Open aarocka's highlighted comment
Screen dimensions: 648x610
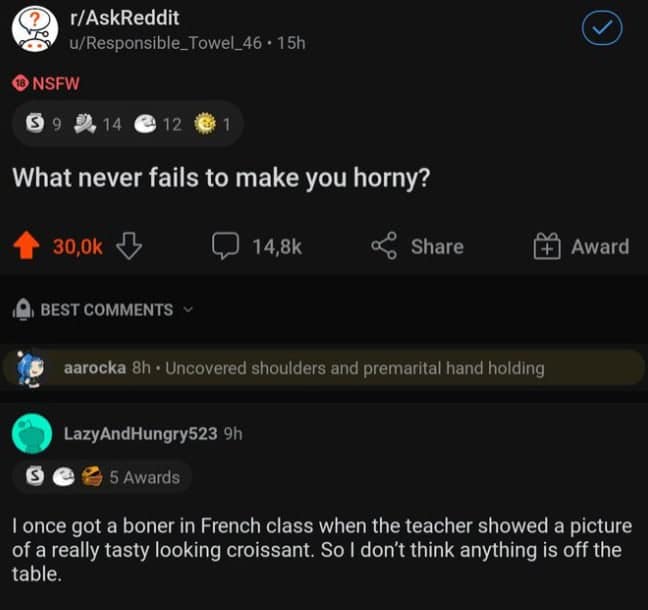point(355,368)
